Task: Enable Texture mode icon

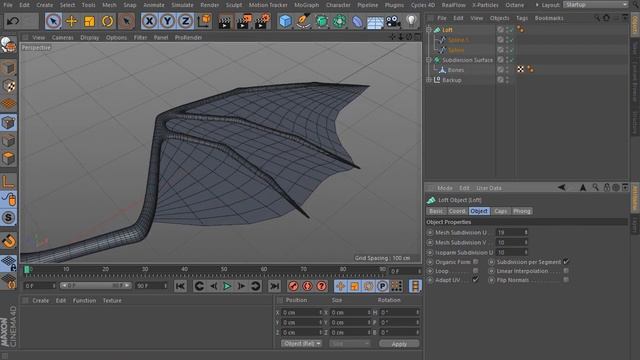Action: pos(8,86)
